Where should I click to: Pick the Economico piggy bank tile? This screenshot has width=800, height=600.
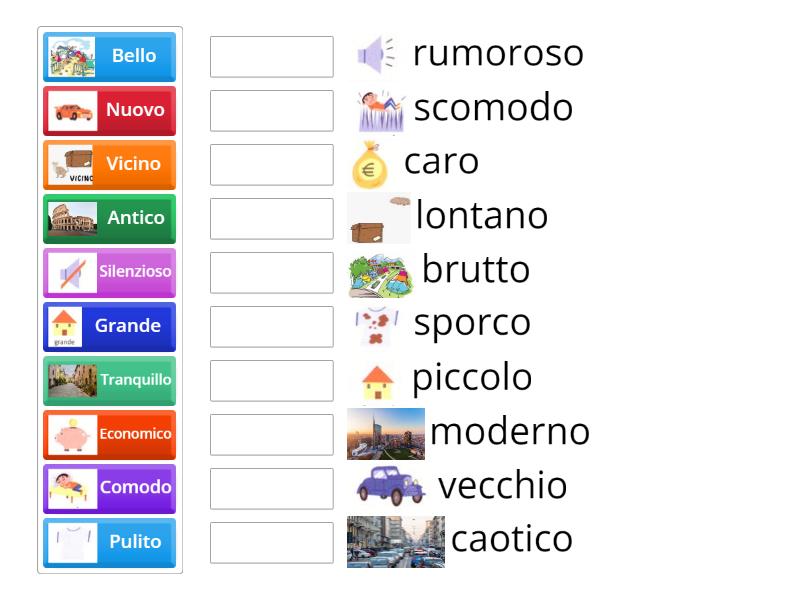110,435
